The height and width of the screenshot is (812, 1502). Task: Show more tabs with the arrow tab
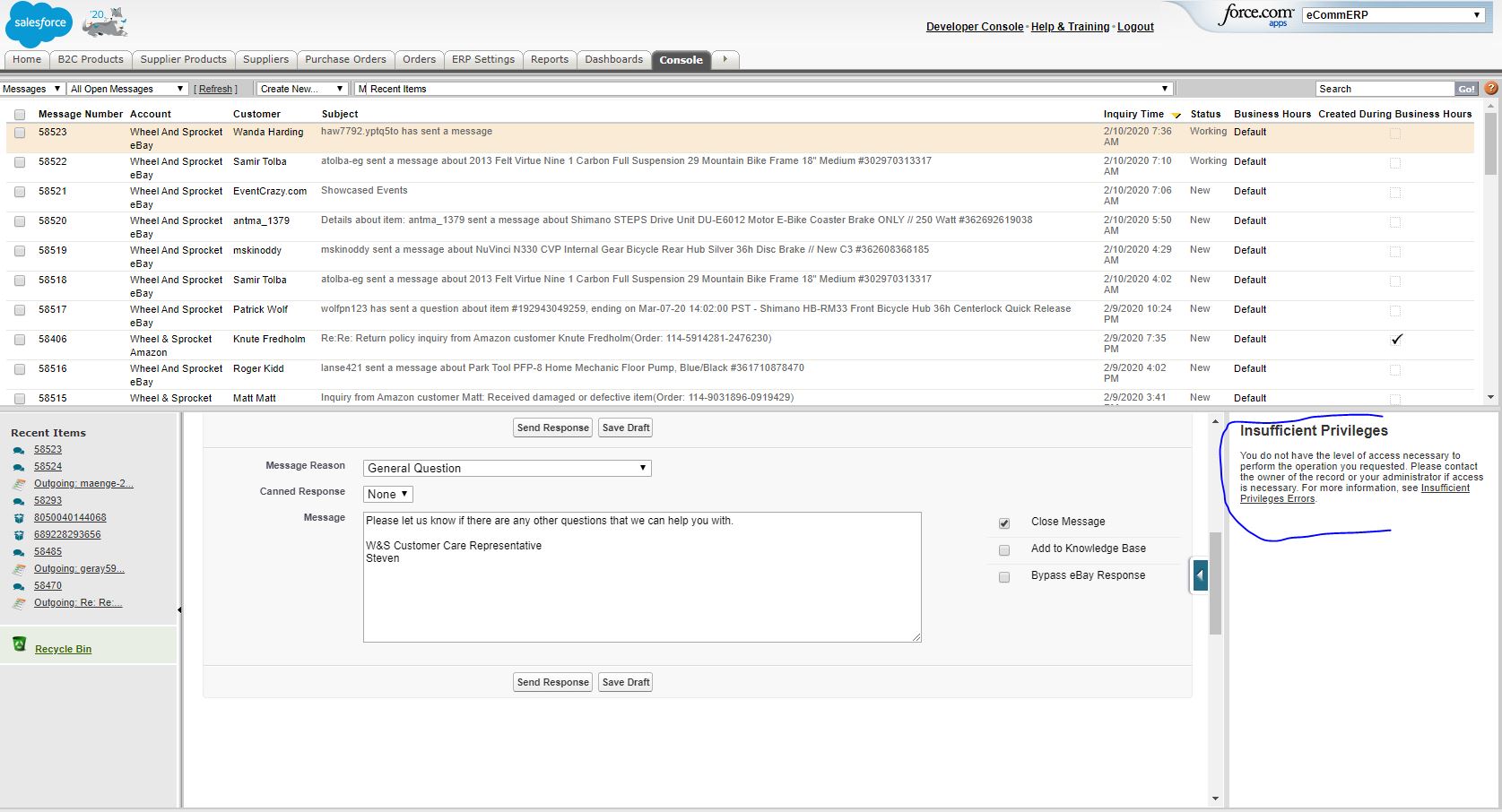coord(725,59)
